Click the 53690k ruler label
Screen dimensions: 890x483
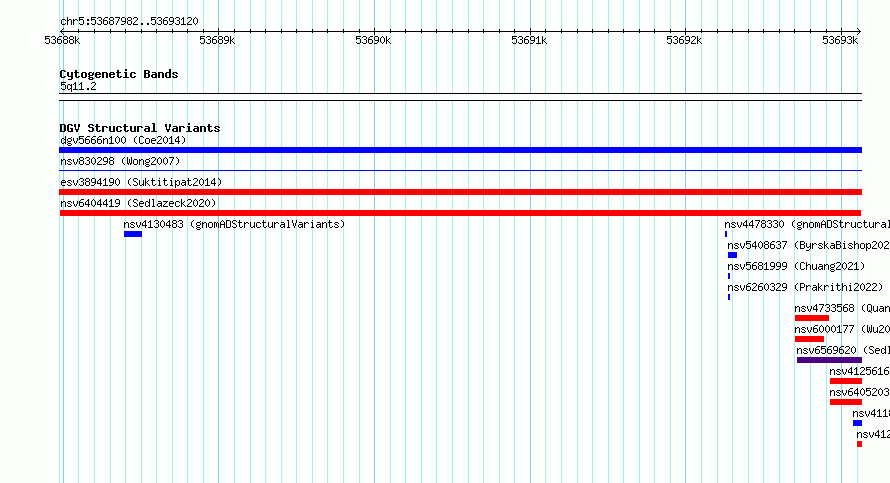click(373, 40)
